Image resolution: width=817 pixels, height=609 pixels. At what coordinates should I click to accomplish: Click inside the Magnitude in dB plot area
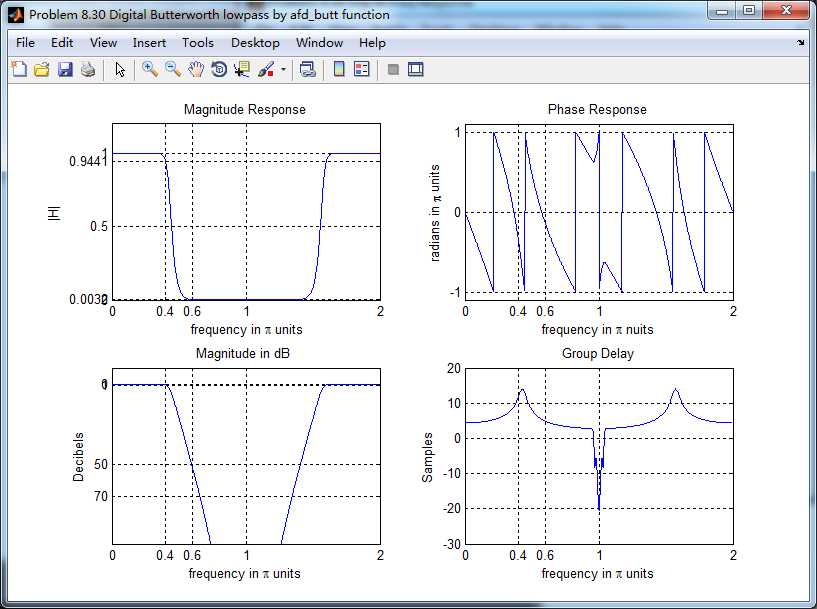246,456
